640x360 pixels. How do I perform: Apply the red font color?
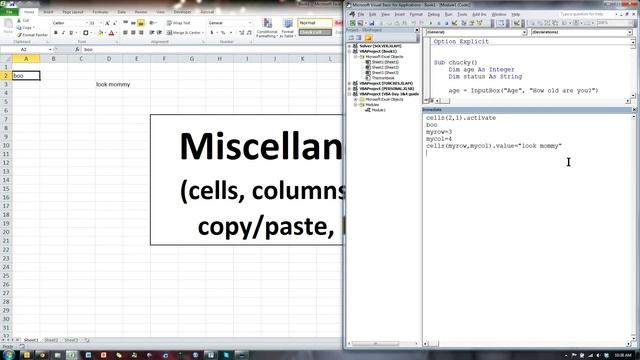[x=111, y=33]
